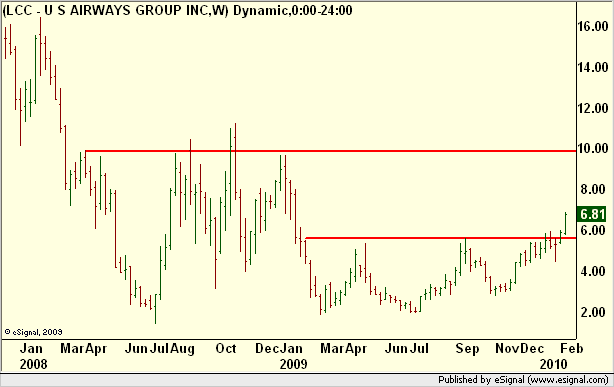Click the upper red resistance line near 10.00
The image size is (614, 387).
point(330,151)
